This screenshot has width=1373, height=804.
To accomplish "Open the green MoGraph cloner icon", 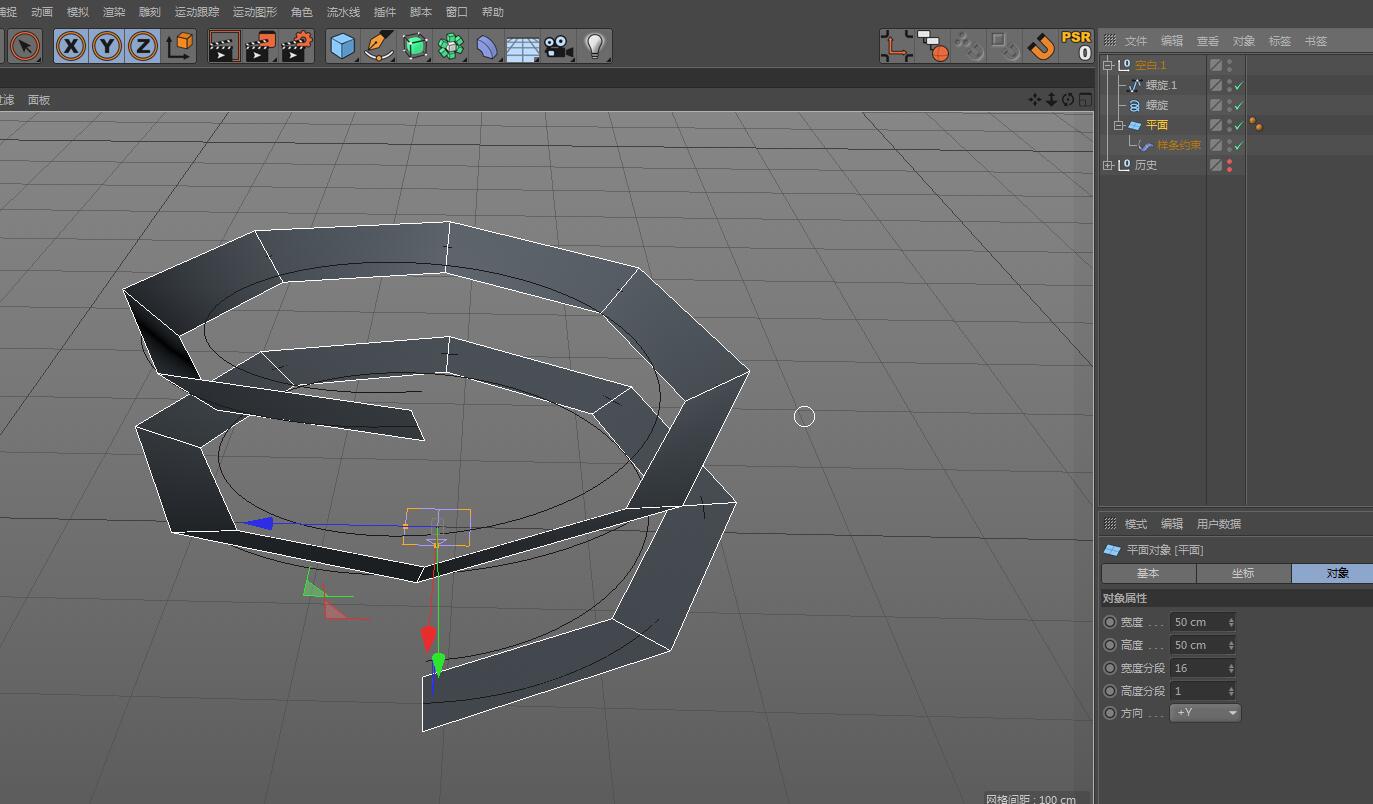I will (451, 46).
